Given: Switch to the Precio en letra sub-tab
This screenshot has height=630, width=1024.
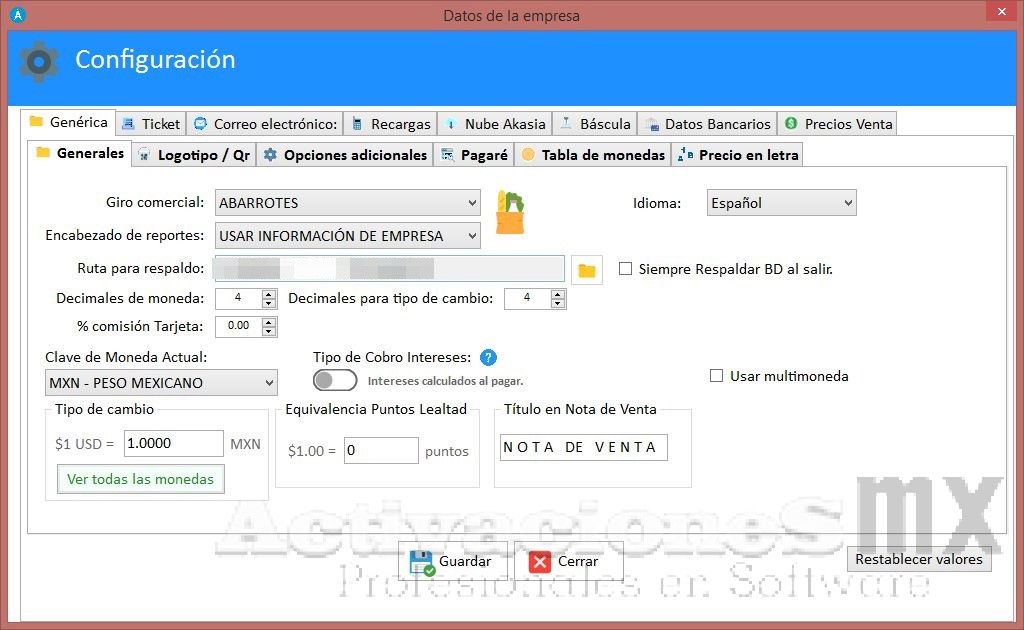Looking at the screenshot, I should pyautogui.click(x=737, y=155).
